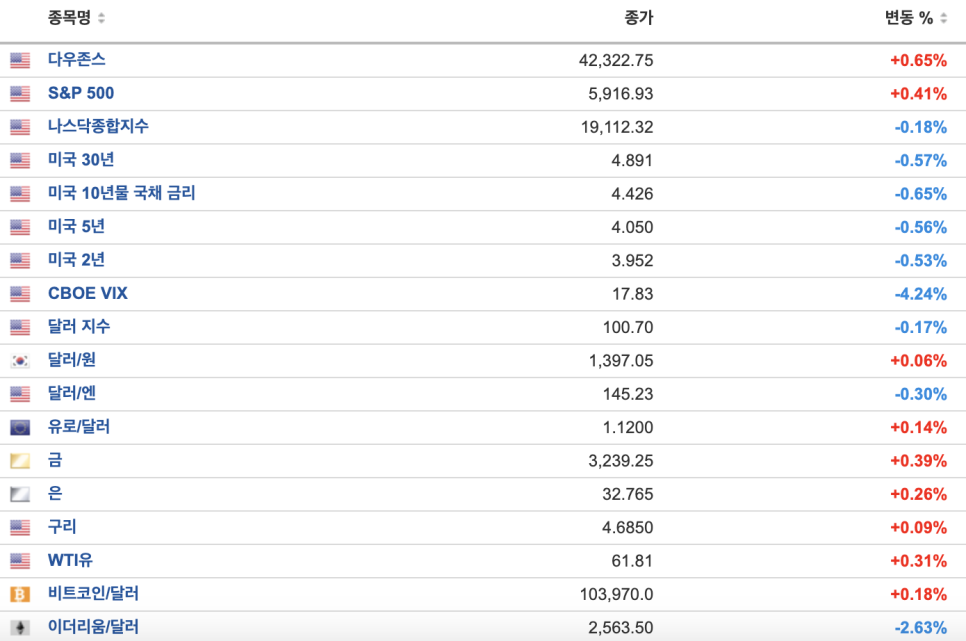Click the flag icon next to 미국 30년
966x641 pixels.
20,160
